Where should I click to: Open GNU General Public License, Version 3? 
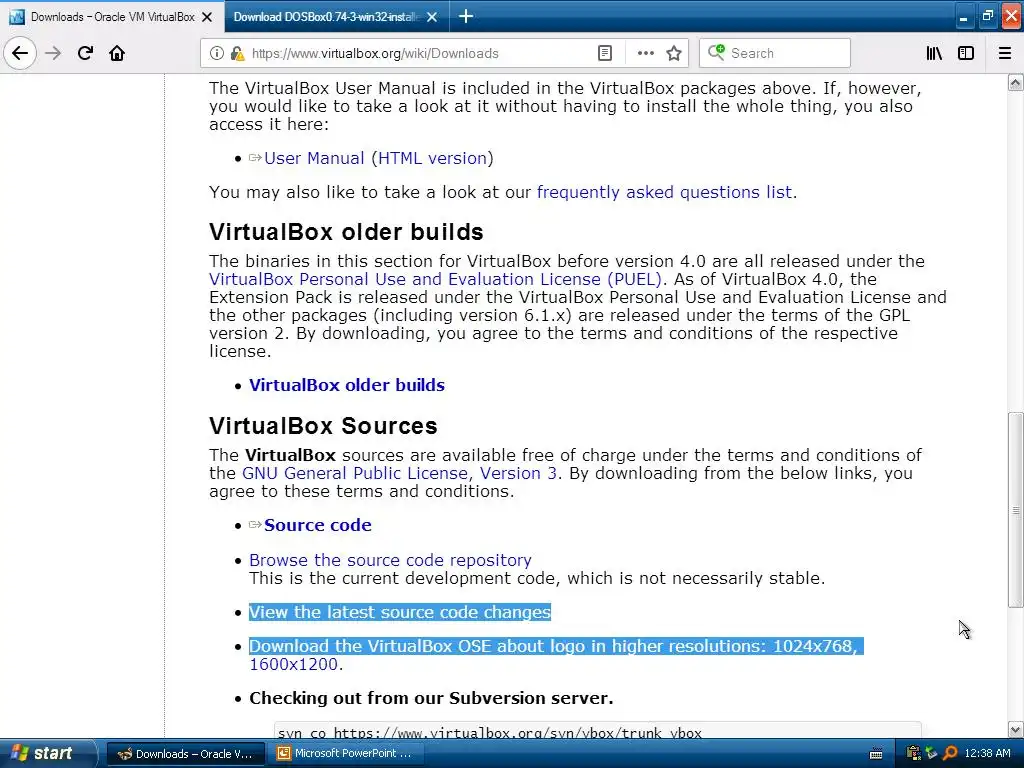399,473
